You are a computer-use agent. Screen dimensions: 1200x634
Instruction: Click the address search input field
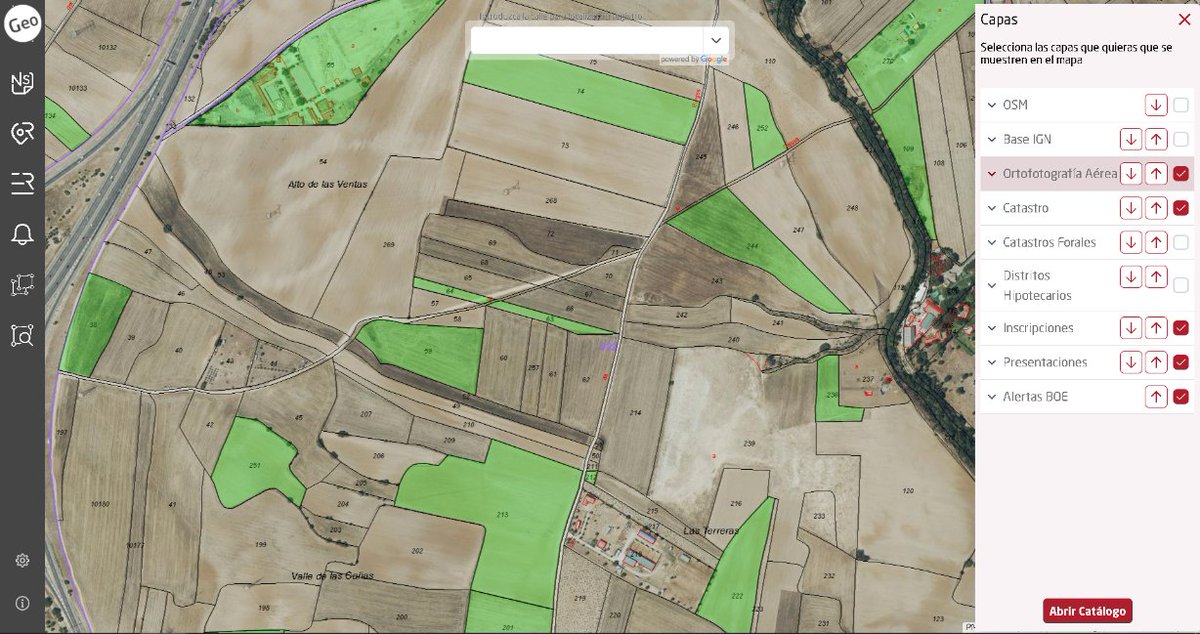588,40
